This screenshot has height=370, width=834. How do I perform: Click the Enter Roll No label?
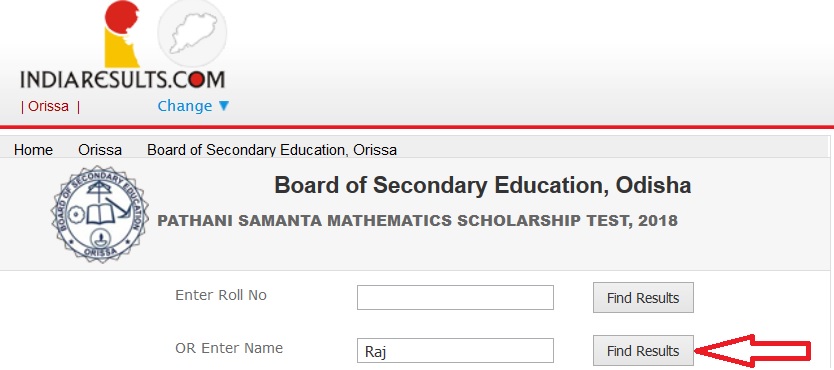(x=221, y=295)
